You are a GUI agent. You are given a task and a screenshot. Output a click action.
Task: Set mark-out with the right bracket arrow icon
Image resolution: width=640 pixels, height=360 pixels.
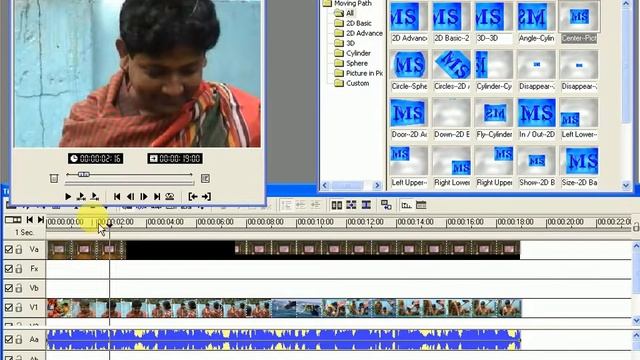[206, 197]
